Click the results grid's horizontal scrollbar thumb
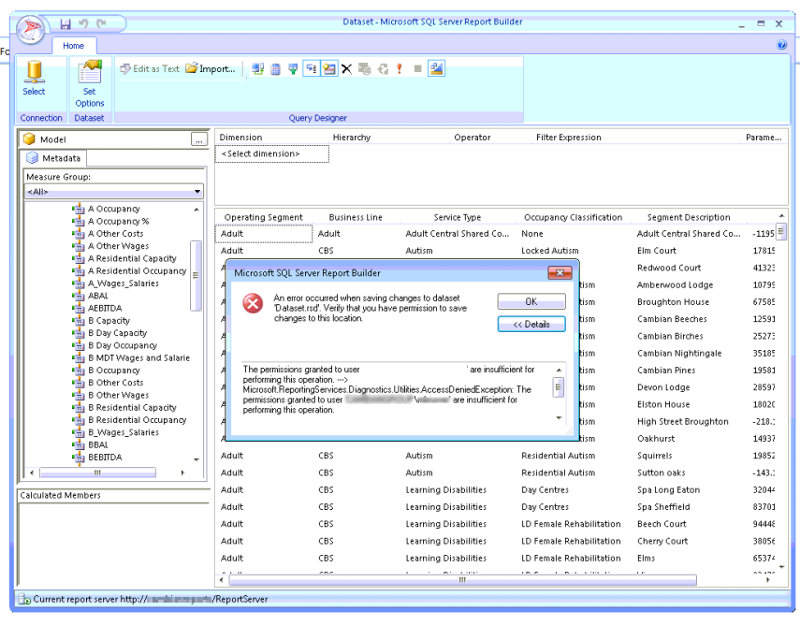 click(462, 580)
